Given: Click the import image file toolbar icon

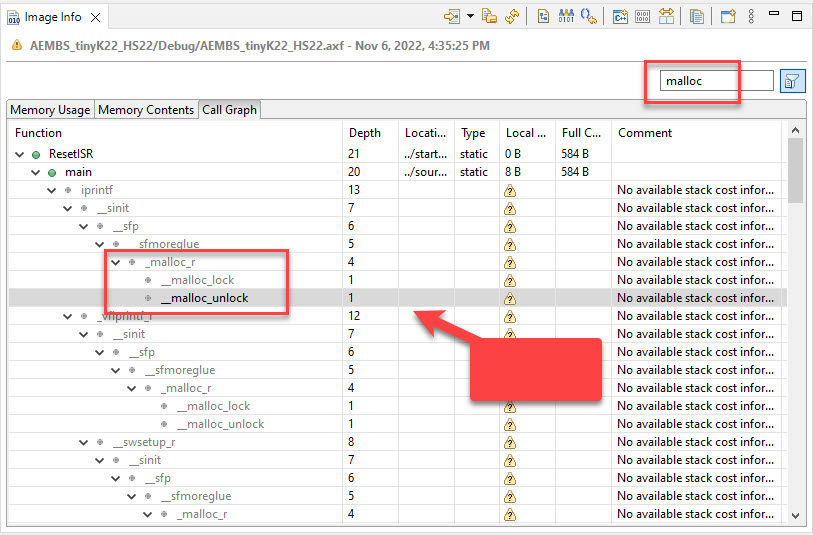Looking at the screenshot, I should 454,16.
